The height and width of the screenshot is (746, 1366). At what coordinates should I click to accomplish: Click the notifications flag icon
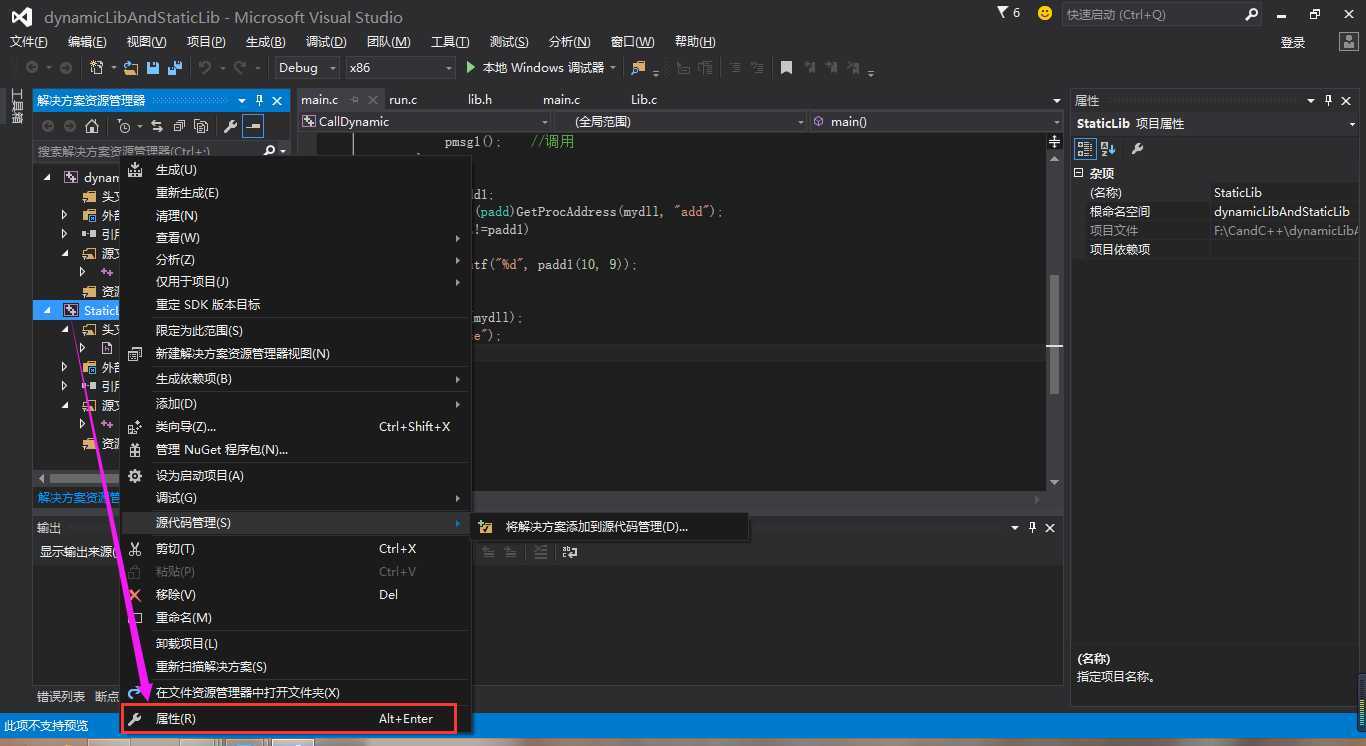(x=1004, y=13)
